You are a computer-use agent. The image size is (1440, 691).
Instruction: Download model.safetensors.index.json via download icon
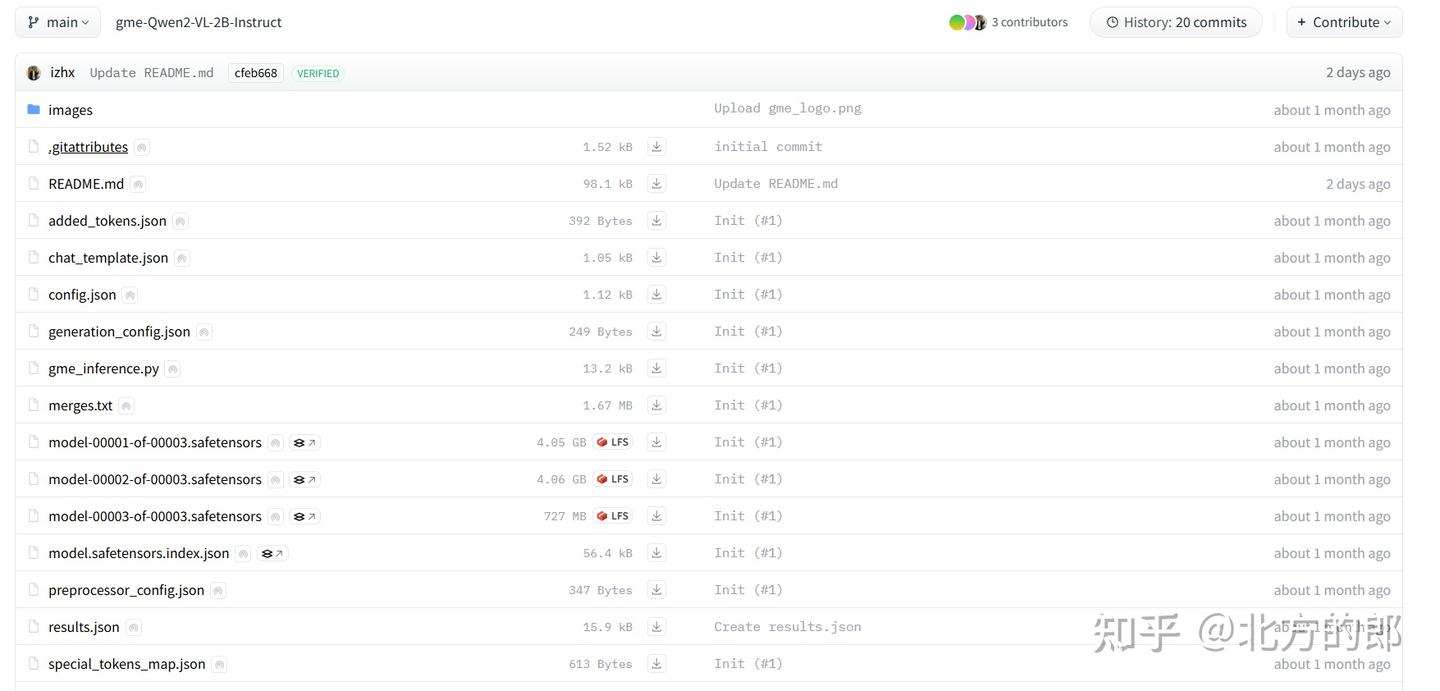click(656, 553)
